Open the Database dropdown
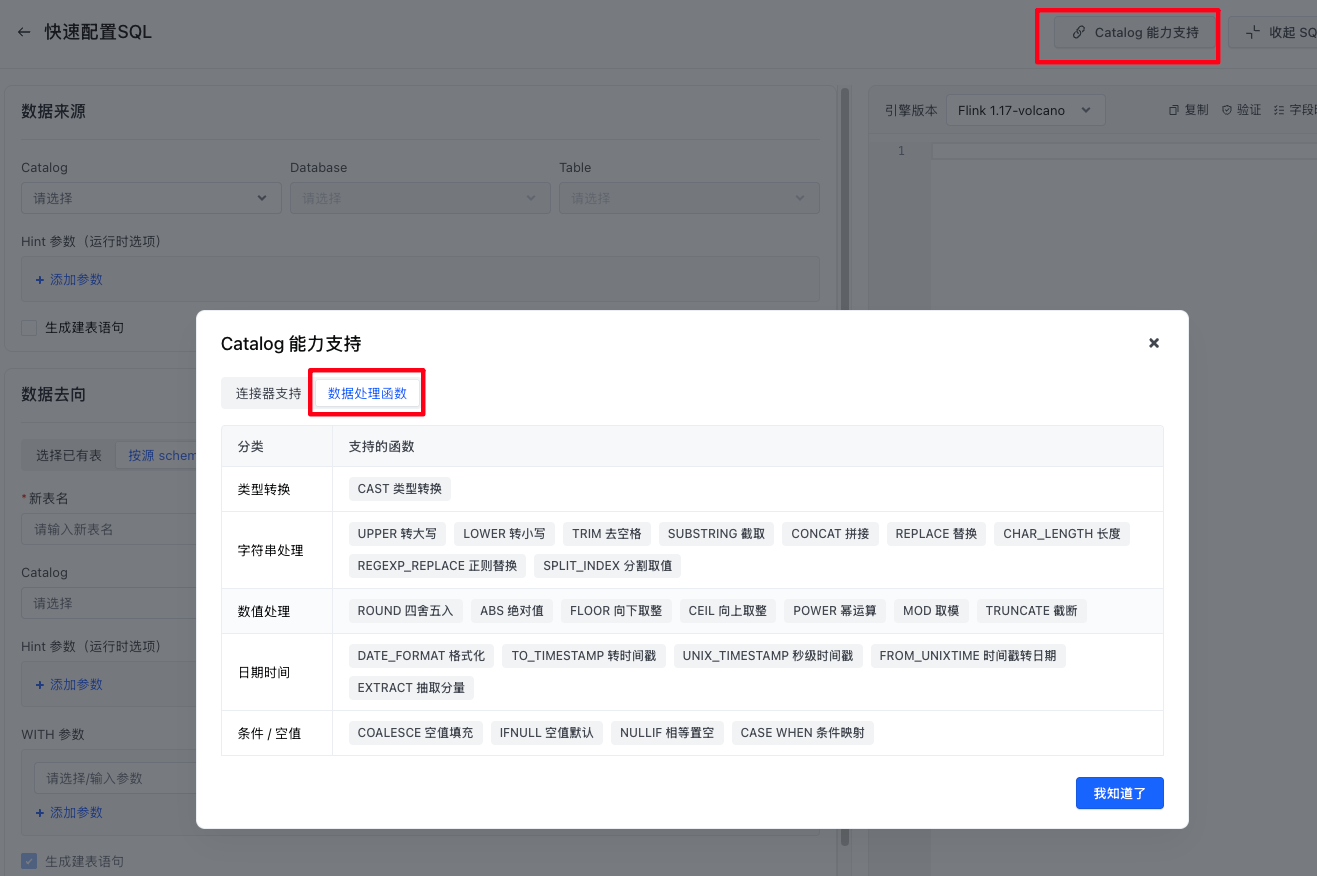 coord(420,198)
